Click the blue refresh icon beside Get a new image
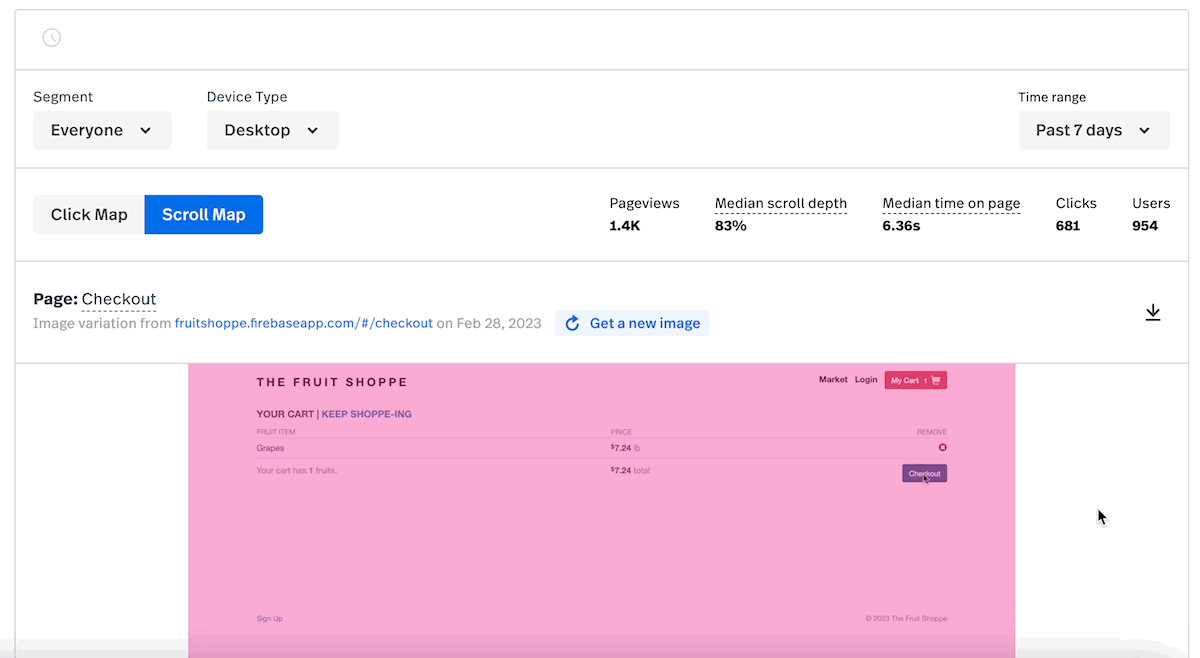 (572, 323)
